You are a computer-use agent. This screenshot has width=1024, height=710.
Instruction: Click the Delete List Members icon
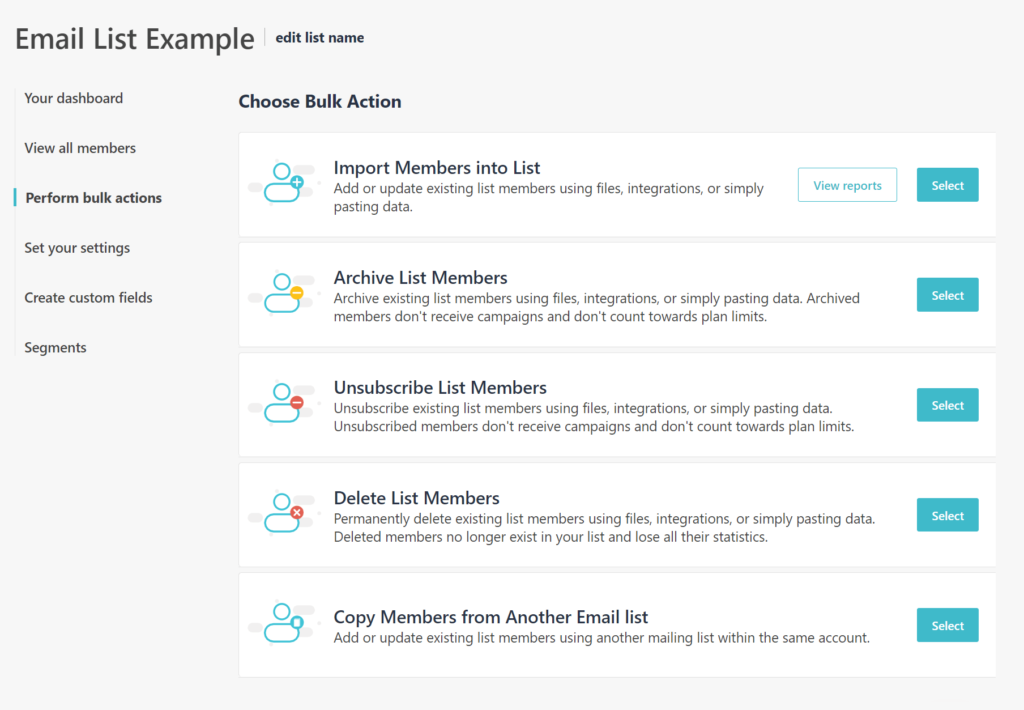tap(282, 514)
